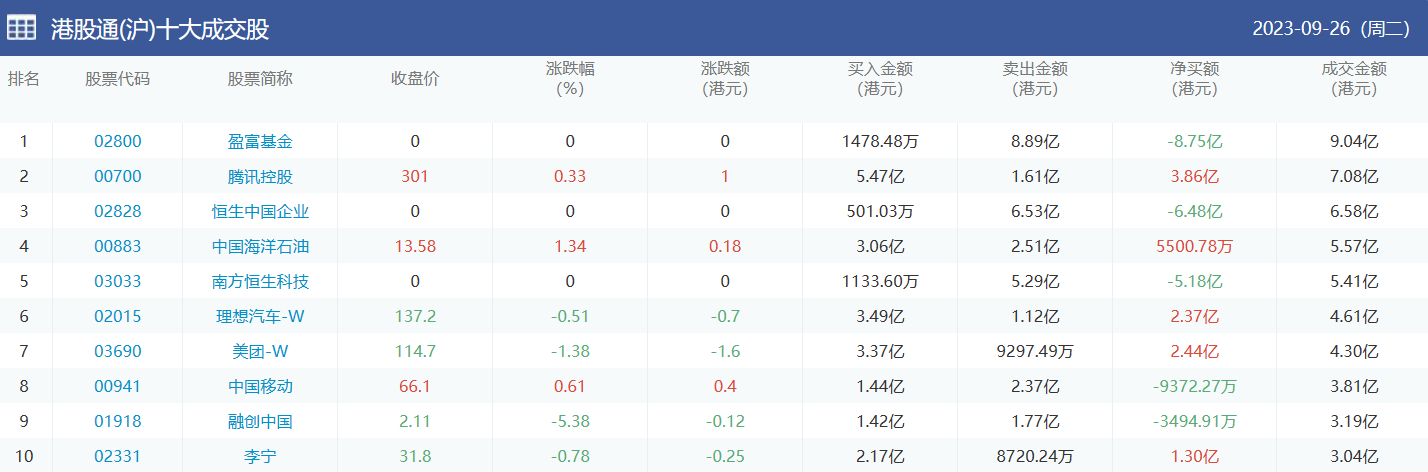Open stock code 00883 link
Screen dimensions: 1428x472
click(x=118, y=247)
